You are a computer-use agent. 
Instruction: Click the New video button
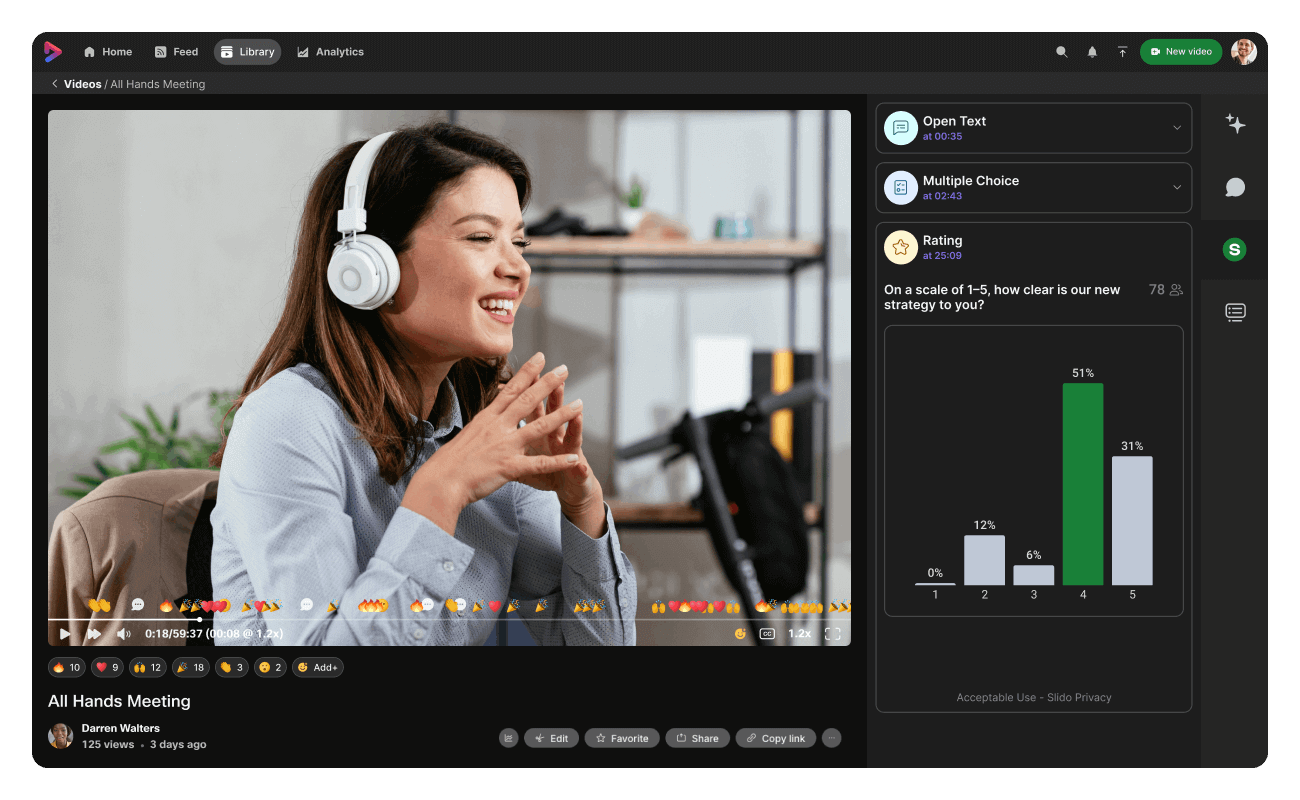[x=1180, y=52]
